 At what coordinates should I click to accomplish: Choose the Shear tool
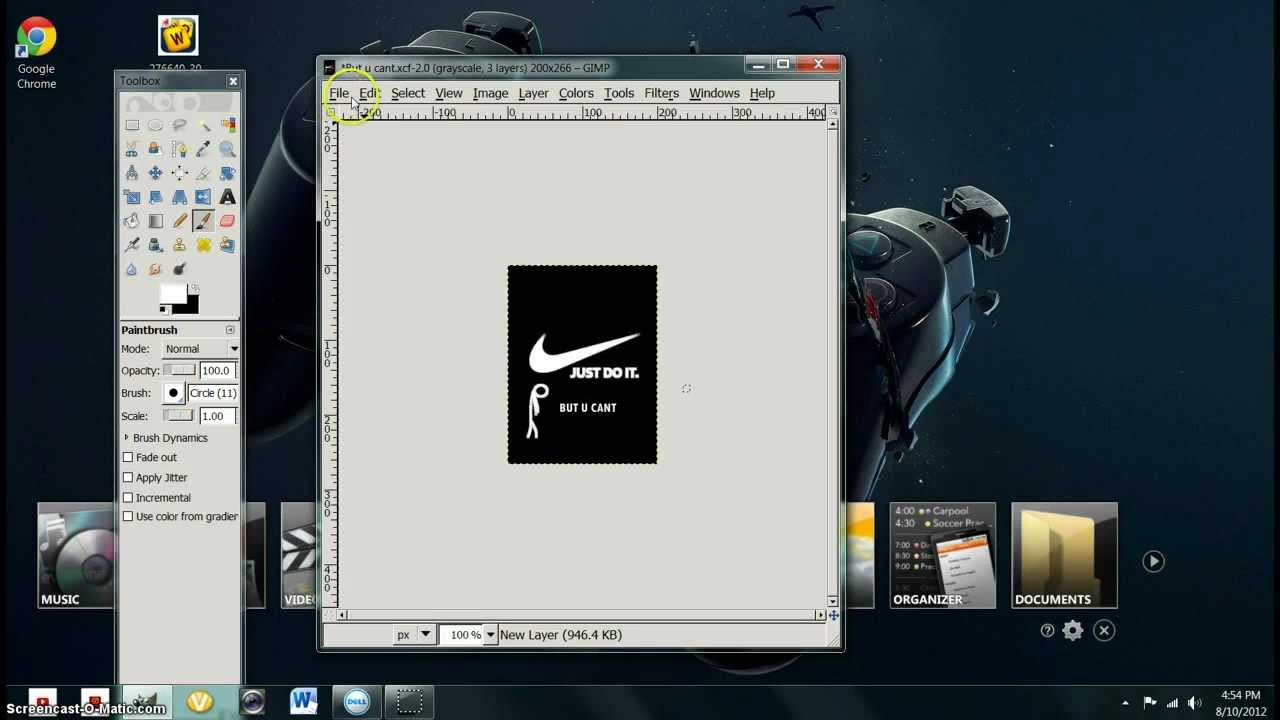pyautogui.click(x=155, y=197)
